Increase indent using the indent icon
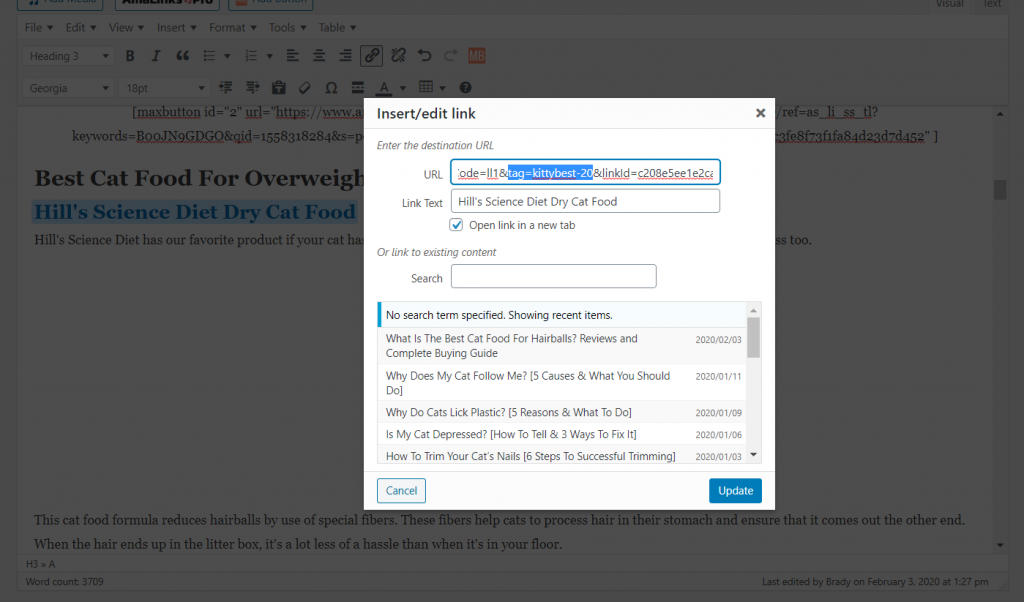The image size is (1024, 602). (252, 87)
